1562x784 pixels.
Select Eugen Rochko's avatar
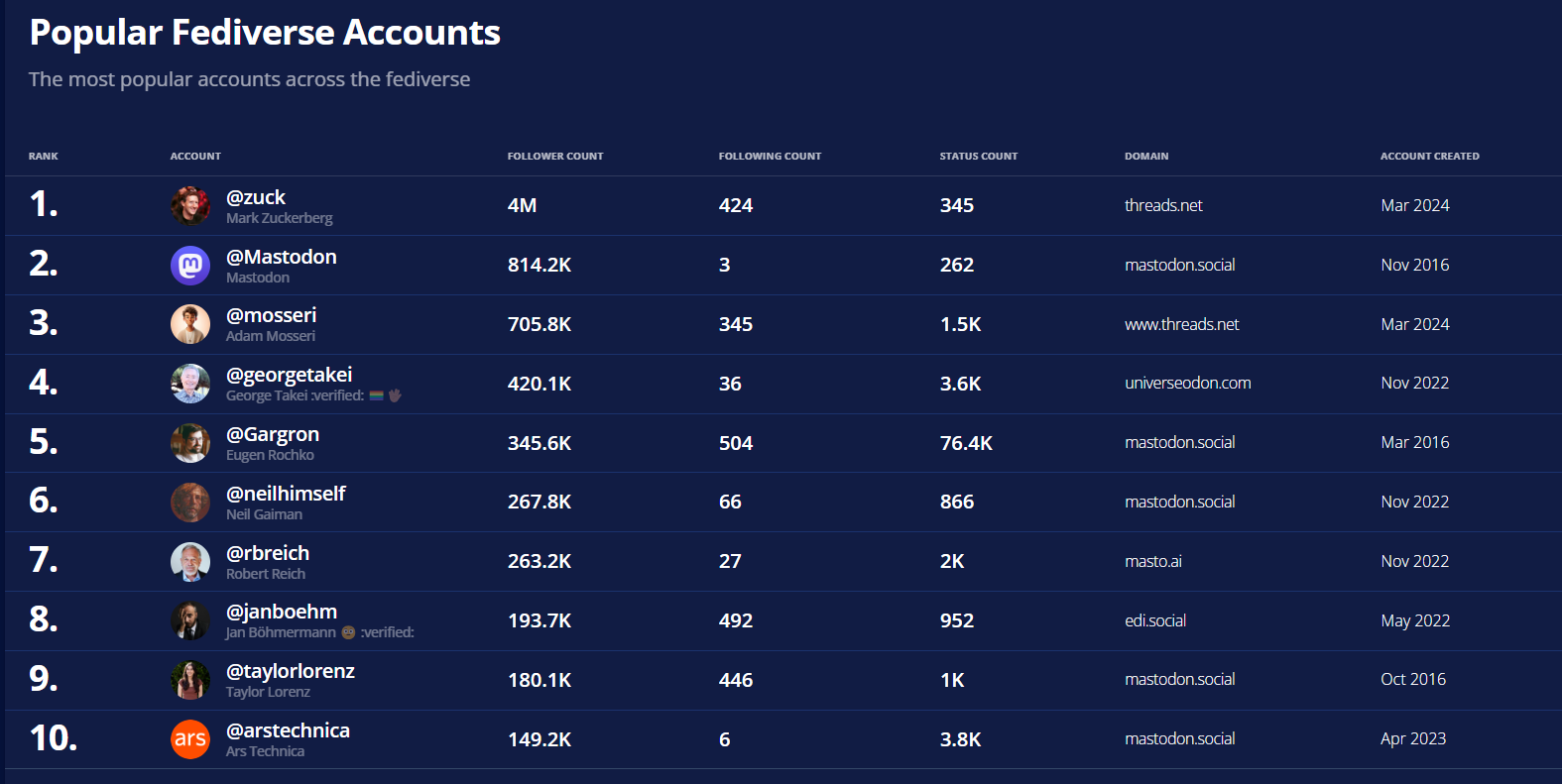click(189, 443)
